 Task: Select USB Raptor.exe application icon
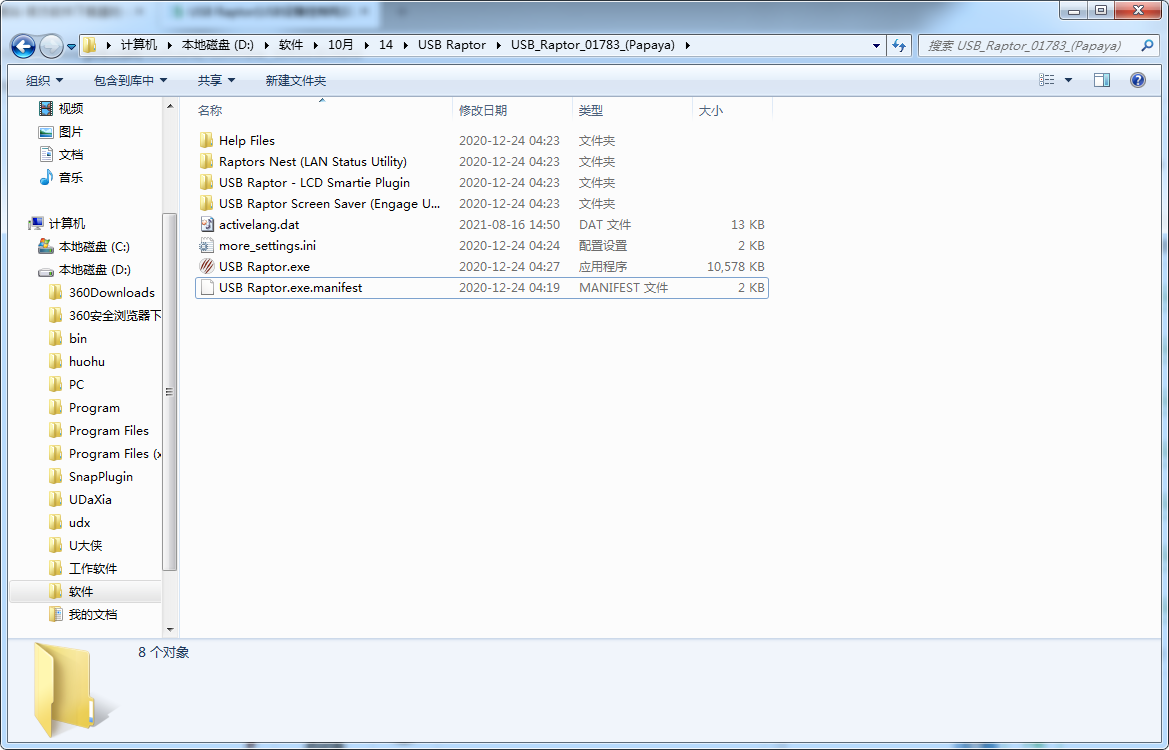pyautogui.click(x=207, y=266)
